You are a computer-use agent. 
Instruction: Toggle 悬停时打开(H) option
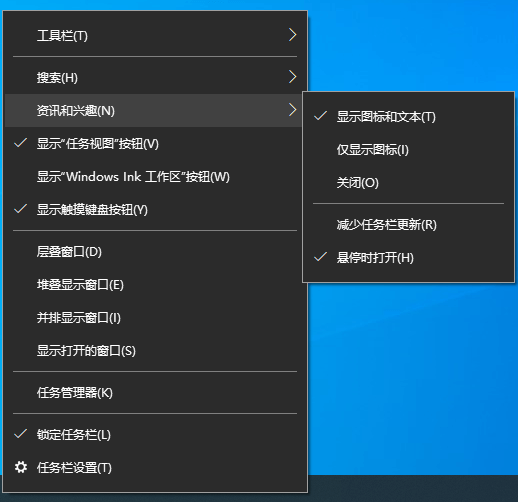pyautogui.click(x=408, y=258)
